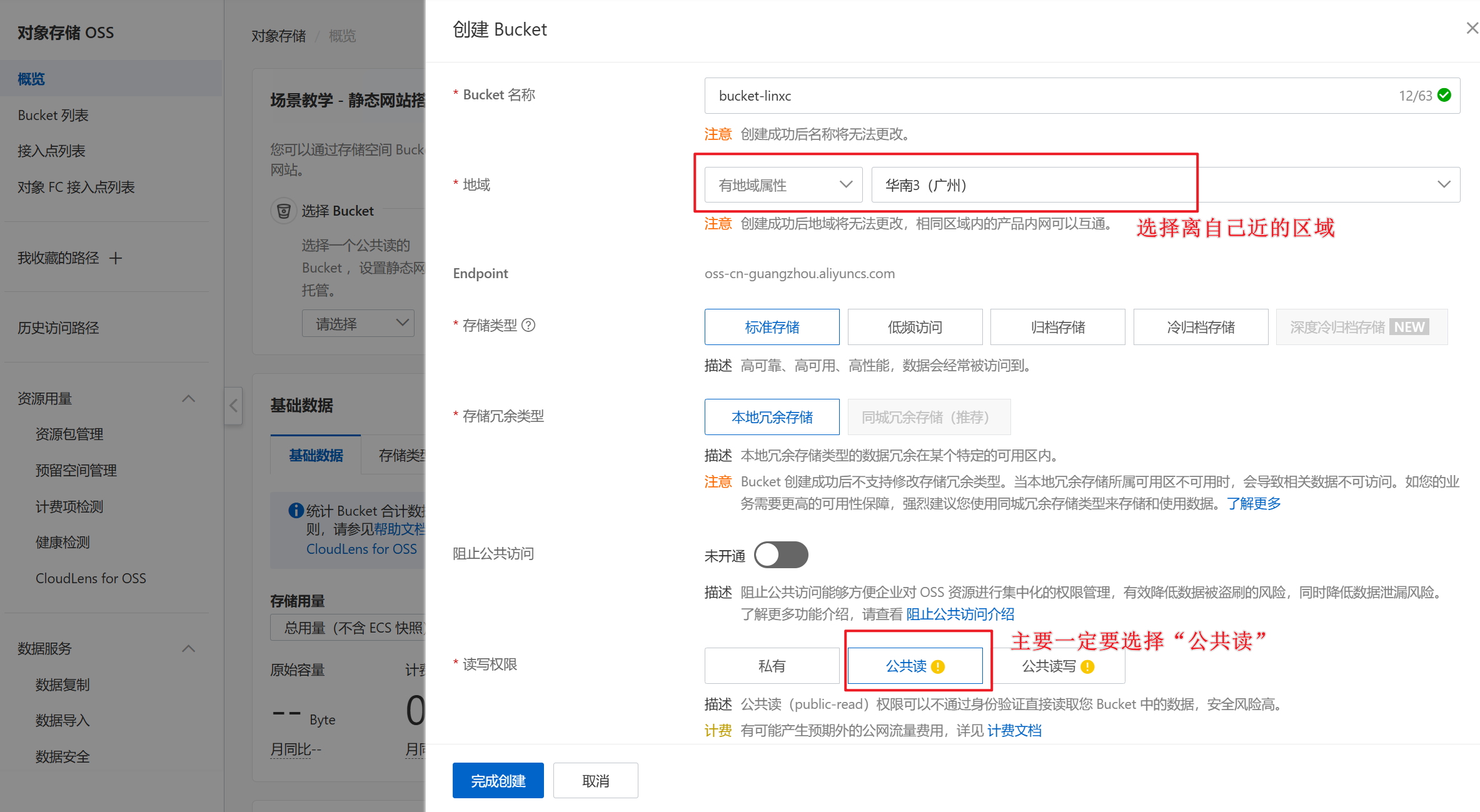Select 归档存储 storage type
Image resolution: width=1480 pixels, height=812 pixels.
click(x=1057, y=327)
